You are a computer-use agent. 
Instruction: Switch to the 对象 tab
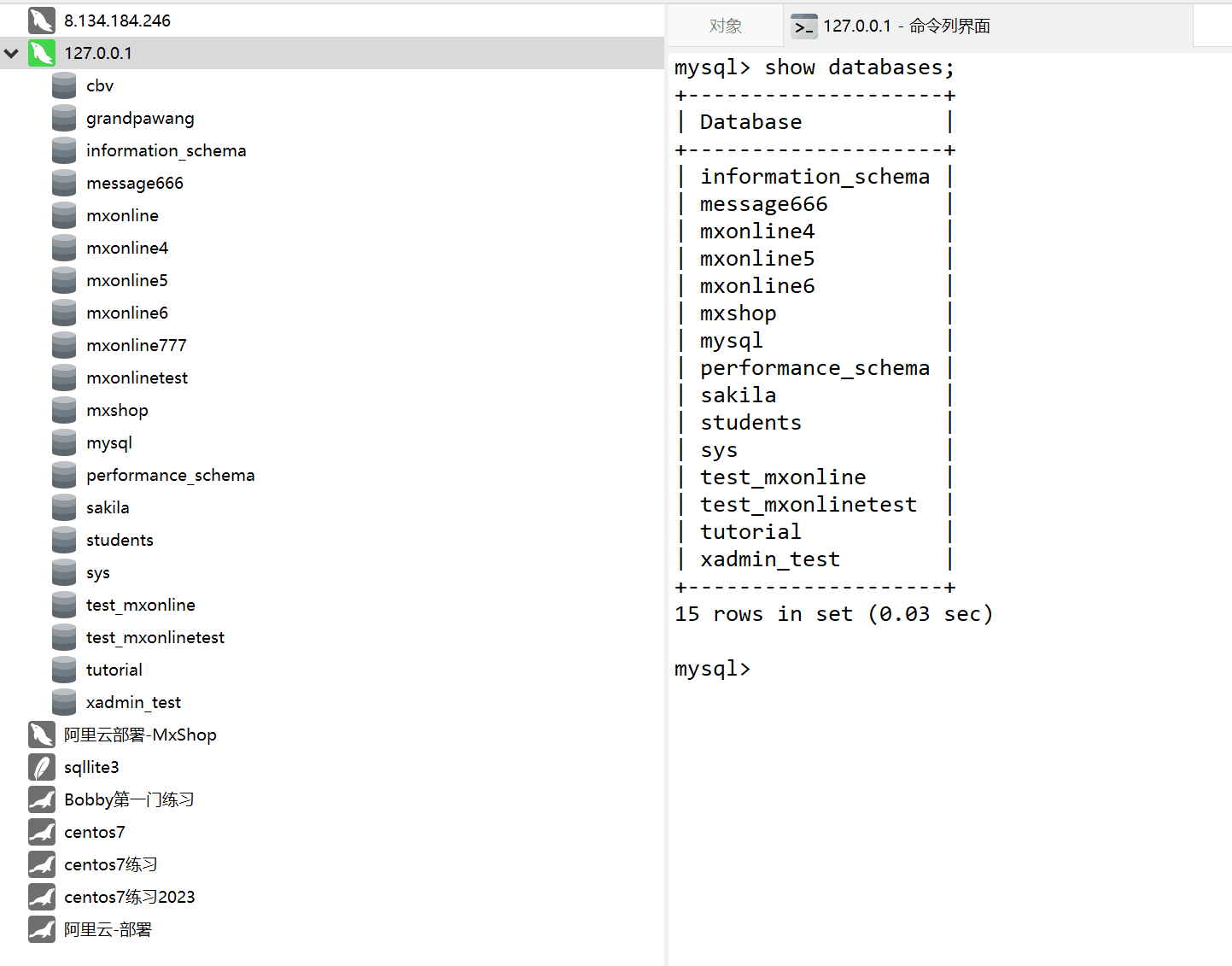(x=725, y=26)
